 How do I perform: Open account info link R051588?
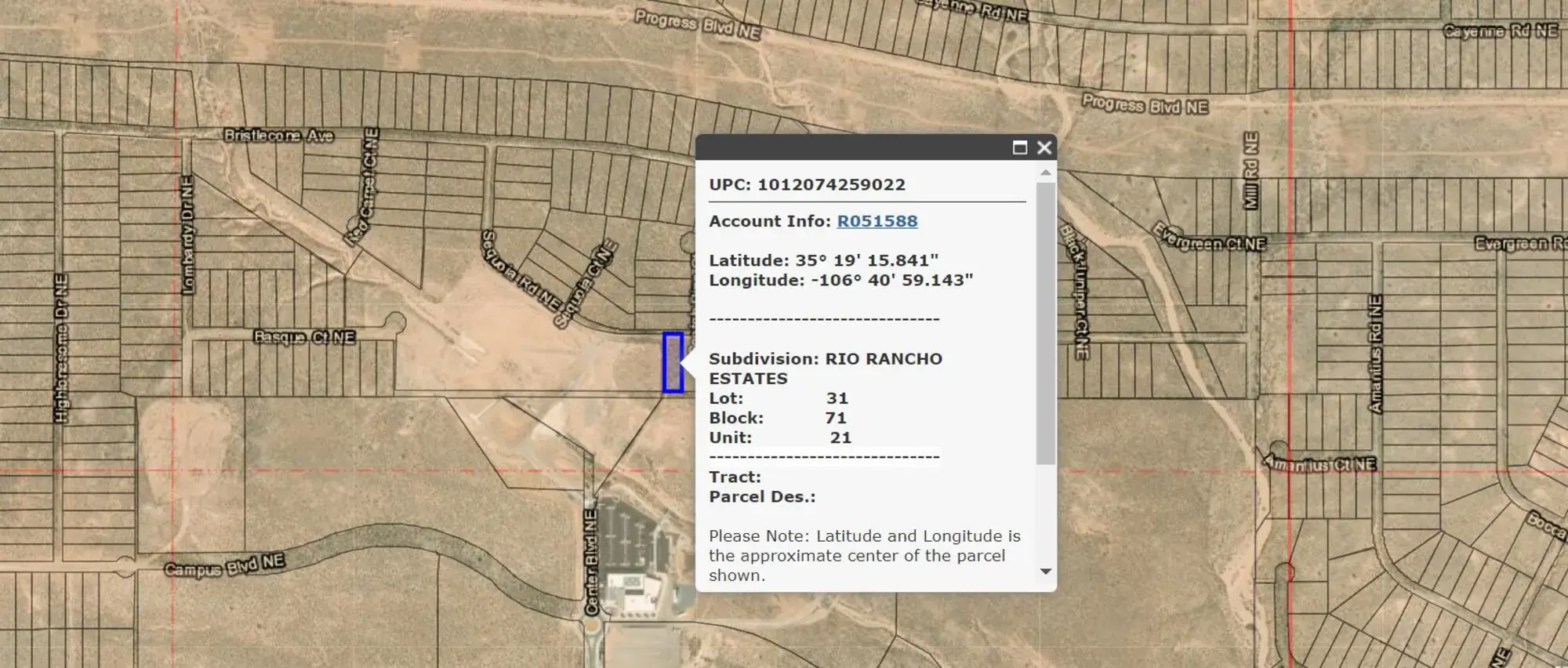click(877, 221)
